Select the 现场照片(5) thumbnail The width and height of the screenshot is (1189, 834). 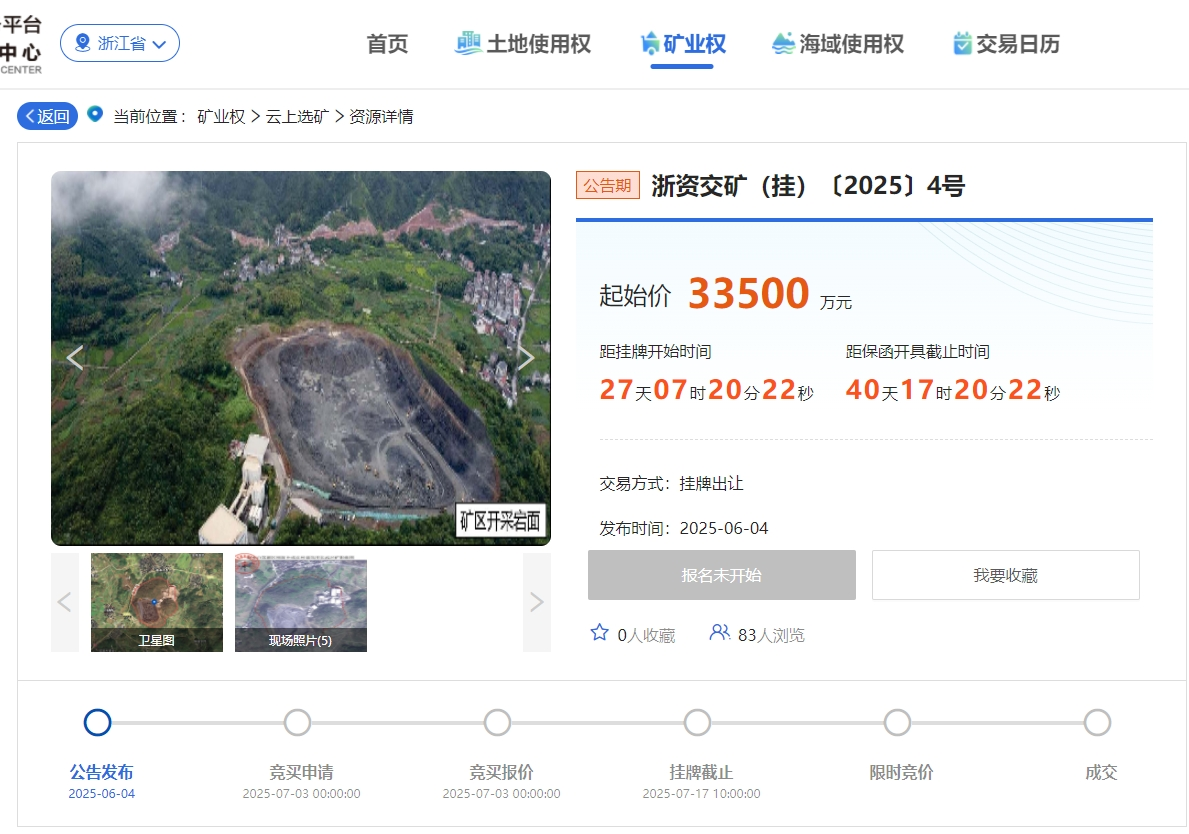point(301,602)
